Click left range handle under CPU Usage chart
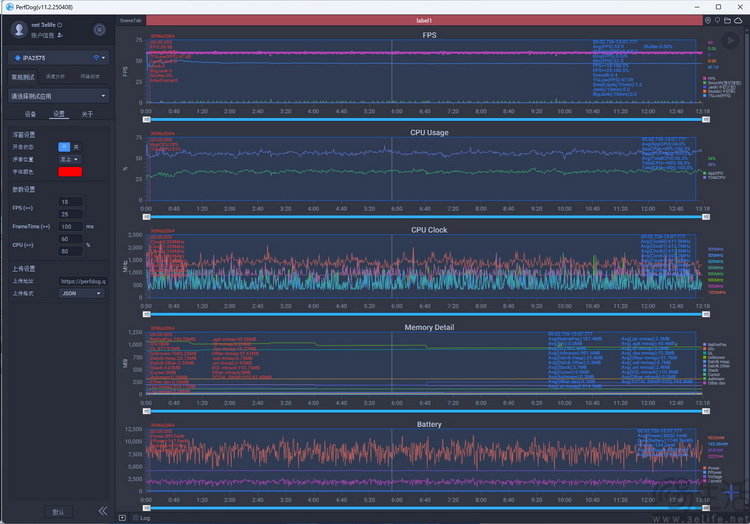Image resolution: width=750 pixels, height=524 pixels. (x=147, y=217)
